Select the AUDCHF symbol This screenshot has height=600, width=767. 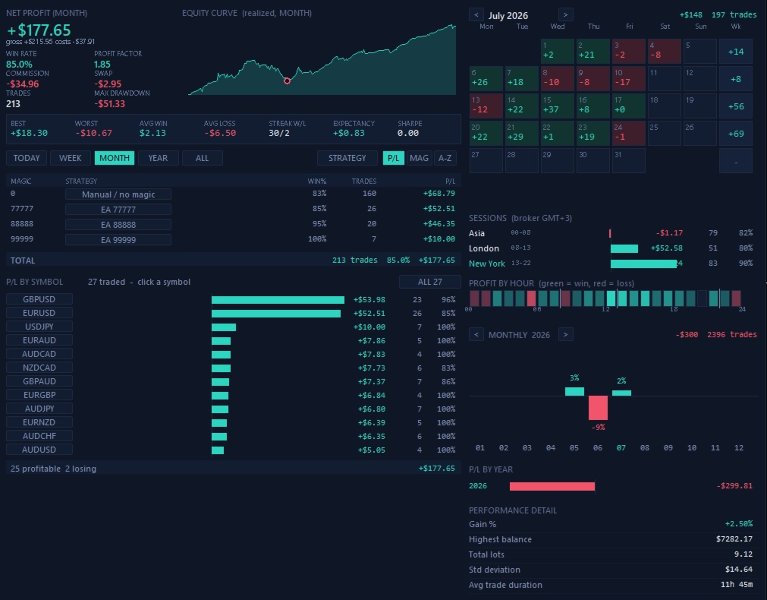tap(39, 436)
